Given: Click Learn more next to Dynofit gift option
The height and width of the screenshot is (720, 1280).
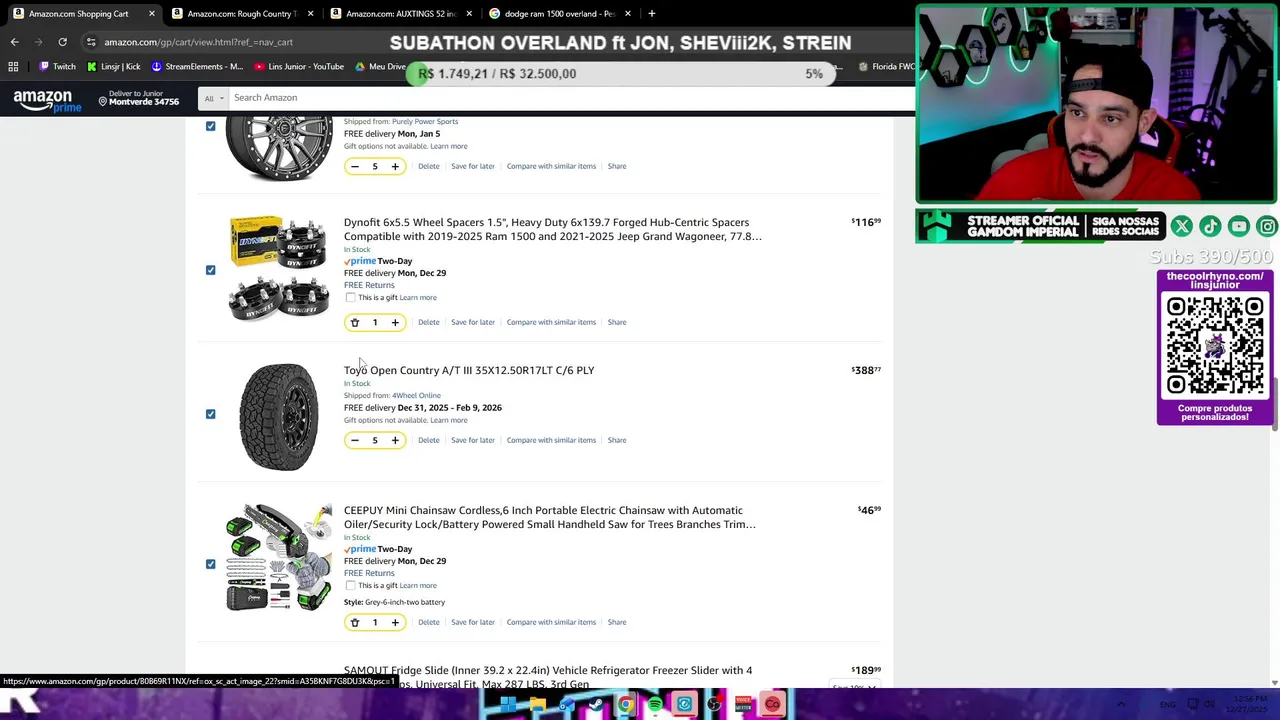Looking at the screenshot, I should pos(418,297).
